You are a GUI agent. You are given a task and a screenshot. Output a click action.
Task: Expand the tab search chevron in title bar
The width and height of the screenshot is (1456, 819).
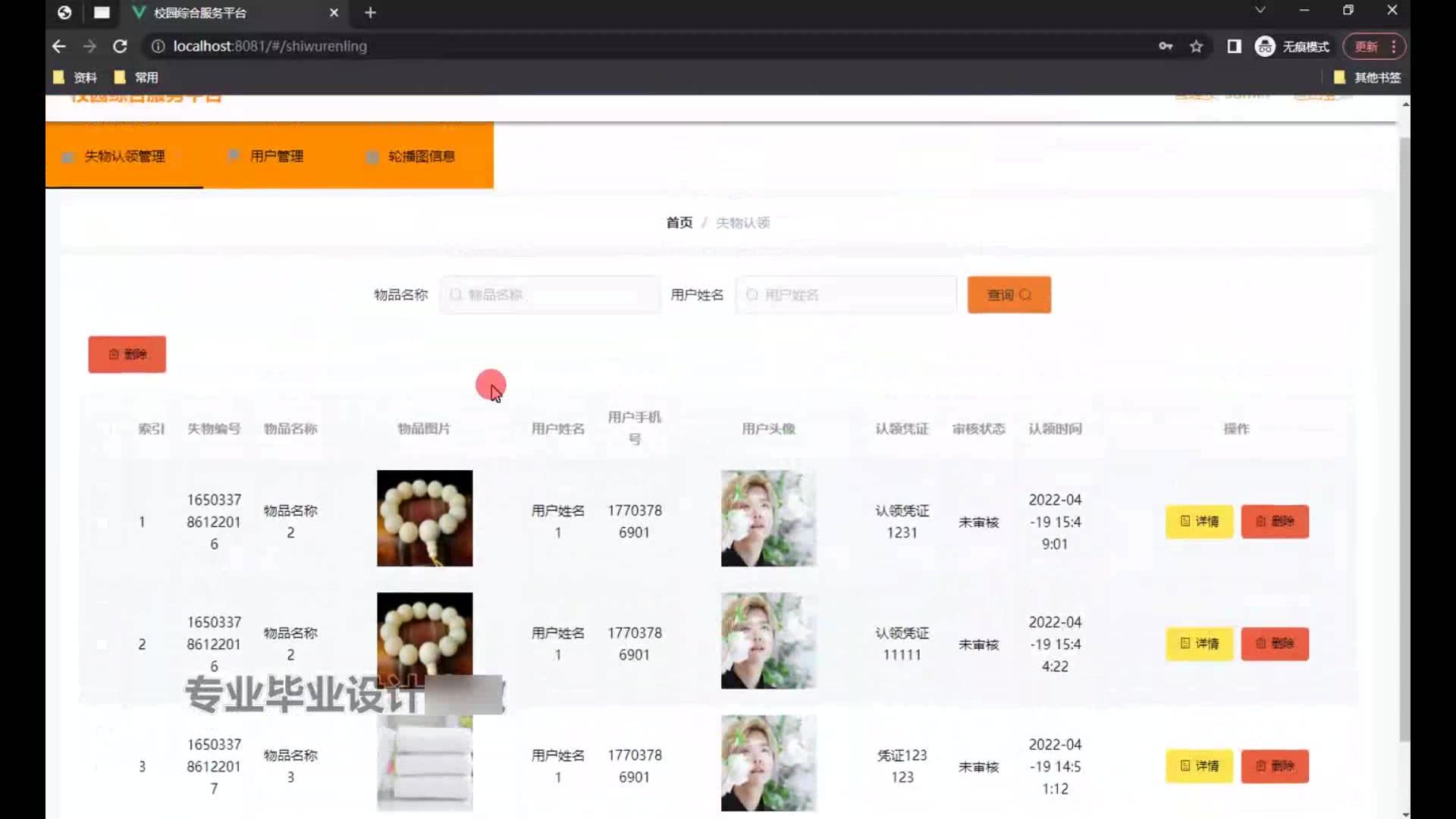[x=1260, y=11]
